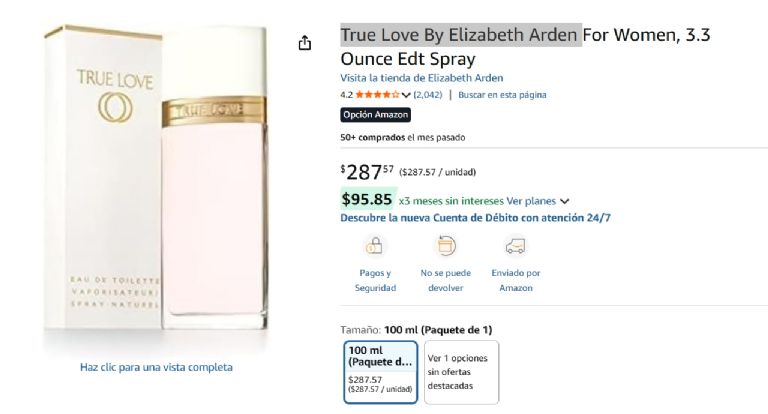Select the 100 ml (Paquete de 1) size option
The height and width of the screenshot is (414, 768).
click(380, 372)
